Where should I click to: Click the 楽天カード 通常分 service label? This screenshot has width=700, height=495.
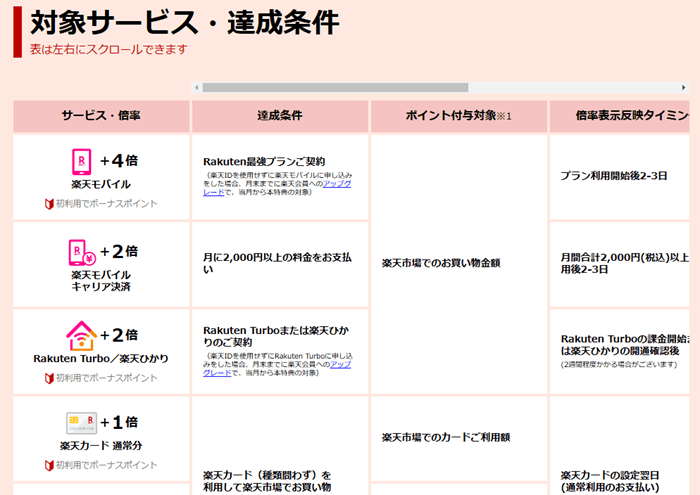[101, 445]
